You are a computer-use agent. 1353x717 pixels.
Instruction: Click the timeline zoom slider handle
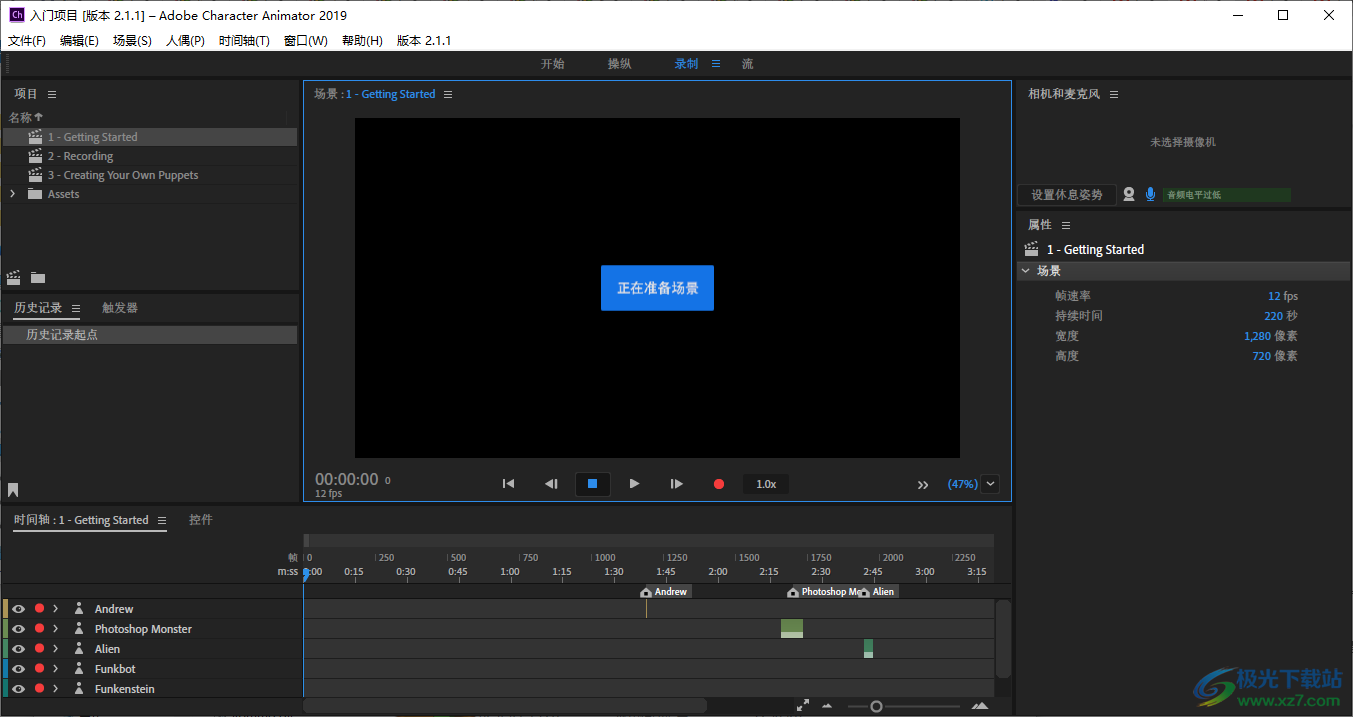pyautogui.click(x=876, y=706)
